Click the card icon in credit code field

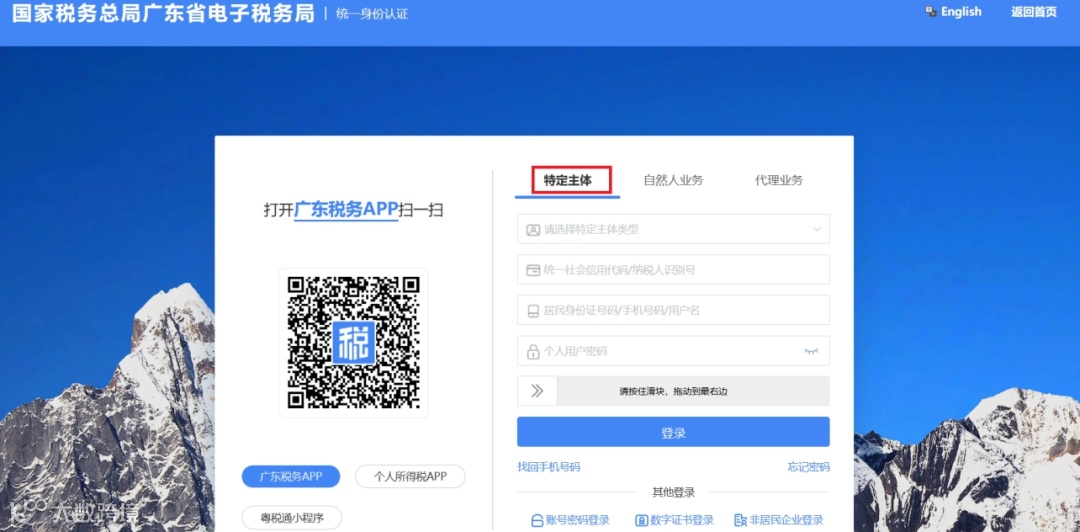pyautogui.click(x=533, y=270)
